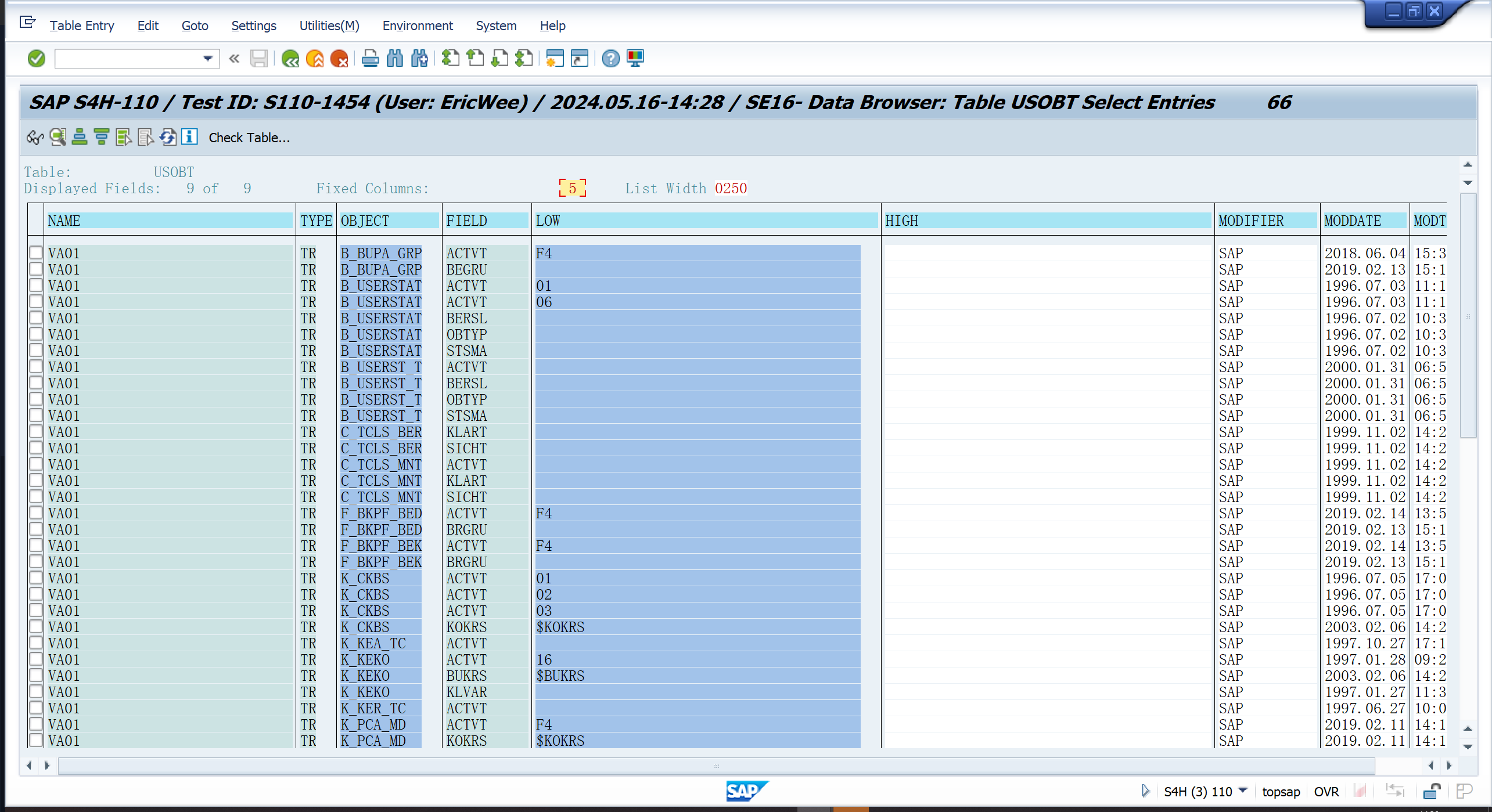
Task: Click the Find binoculars icon
Action: pyautogui.click(x=395, y=59)
